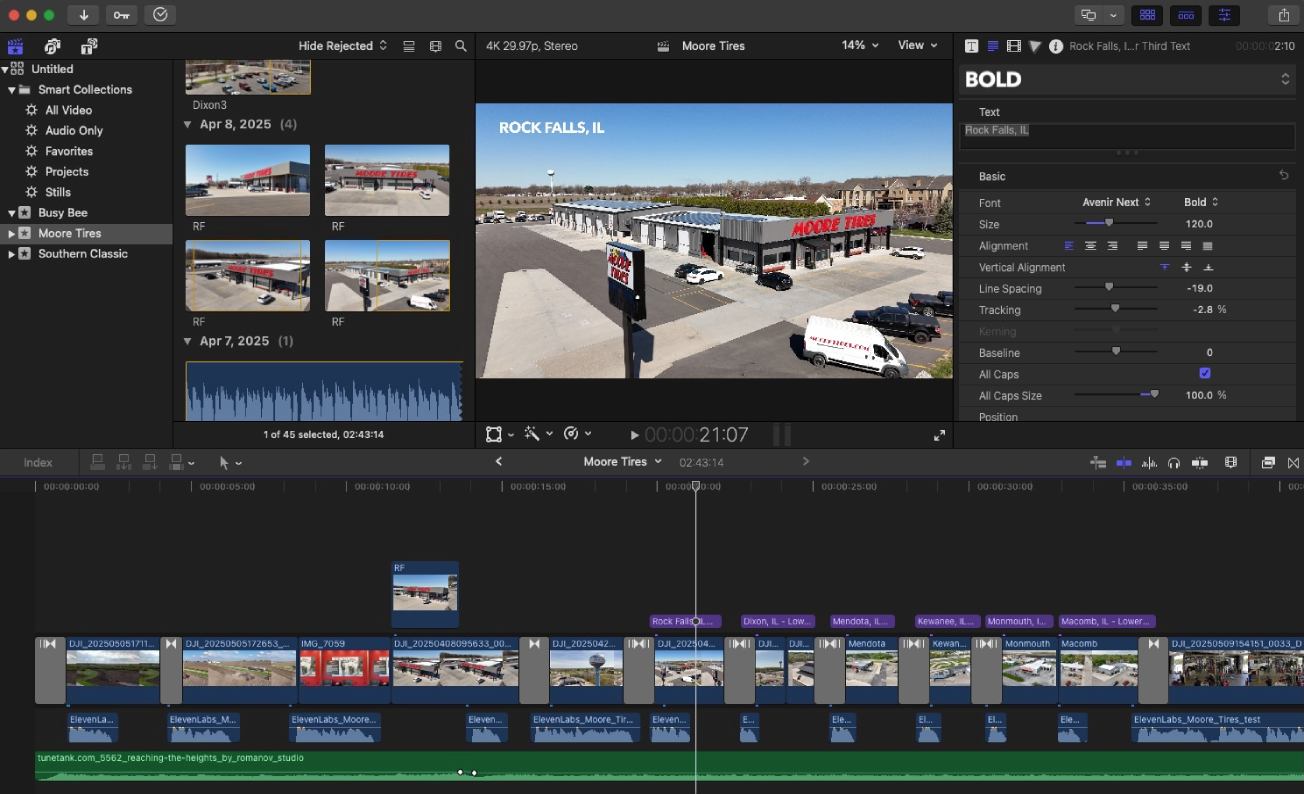This screenshot has height=794, width=1304.
Task: Click connect clip to primary storyline icon
Action: (x=98, y=462)
